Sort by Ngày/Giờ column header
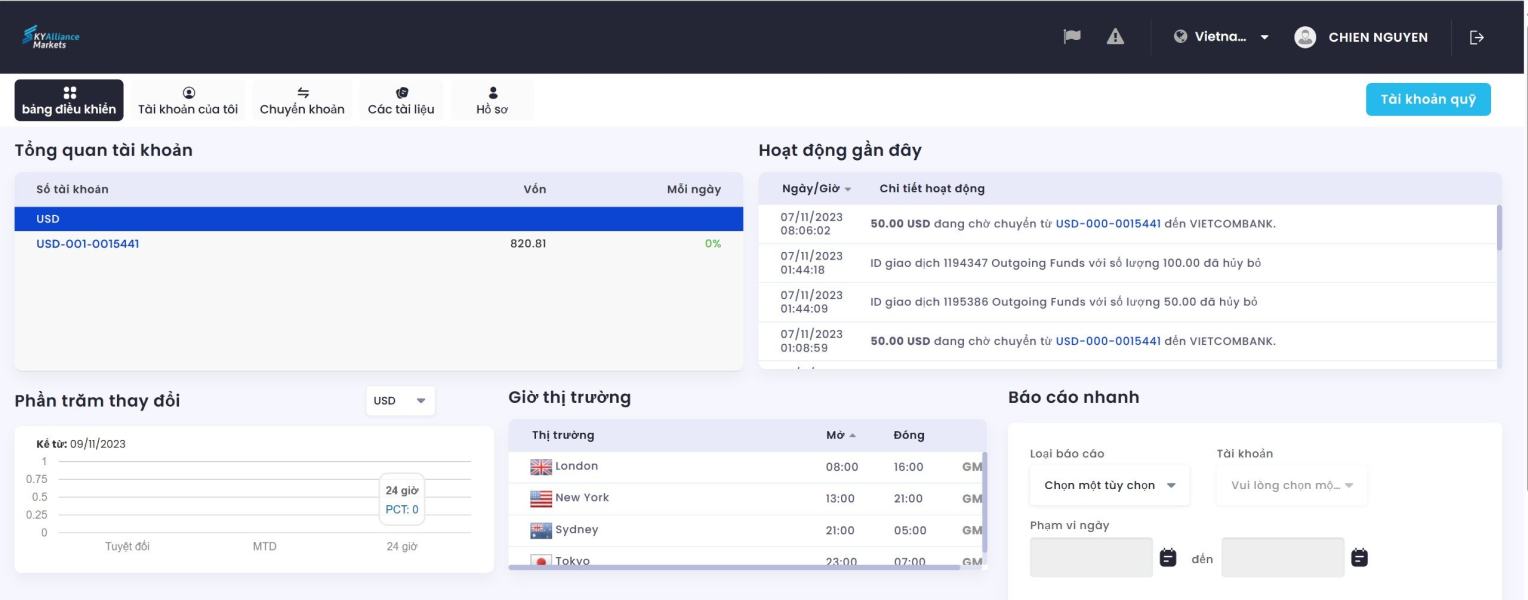Image resolution: width=1528 pixels, height=600 pixels. point(816,189)
